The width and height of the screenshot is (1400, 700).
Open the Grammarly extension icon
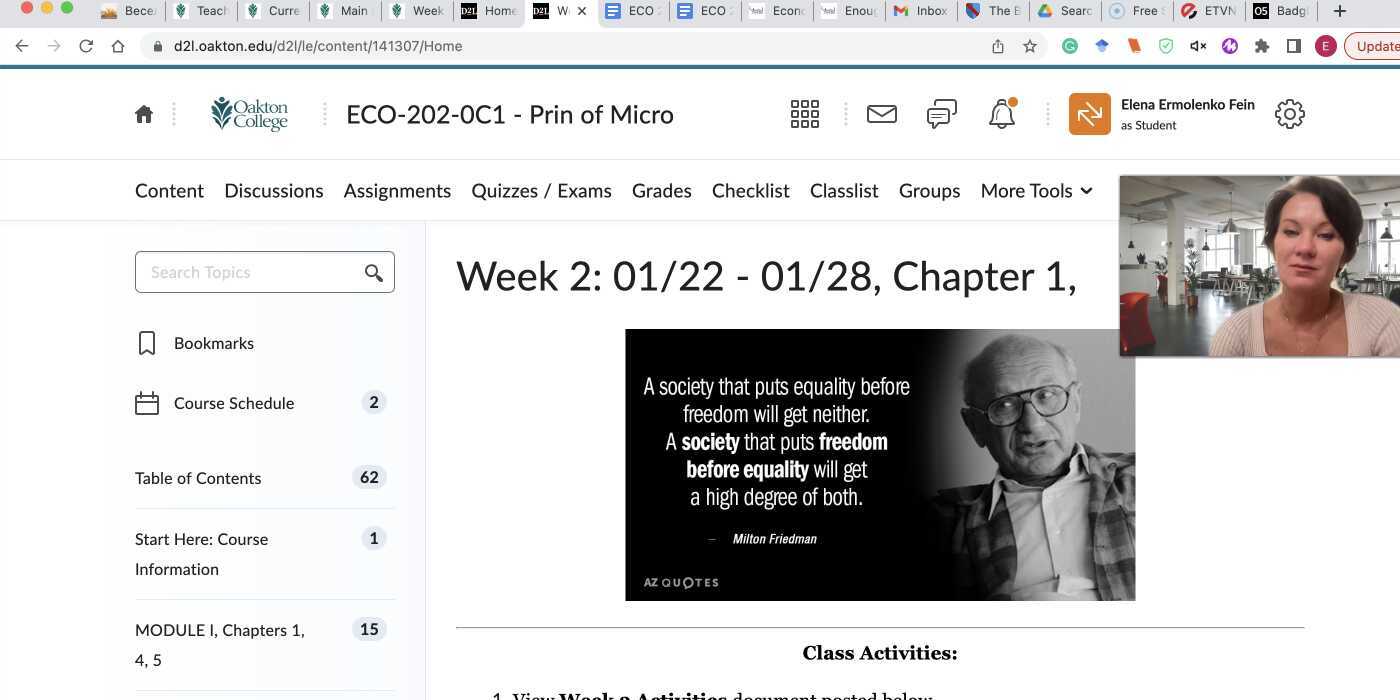pyautogui.click(x=1070, y=45)
